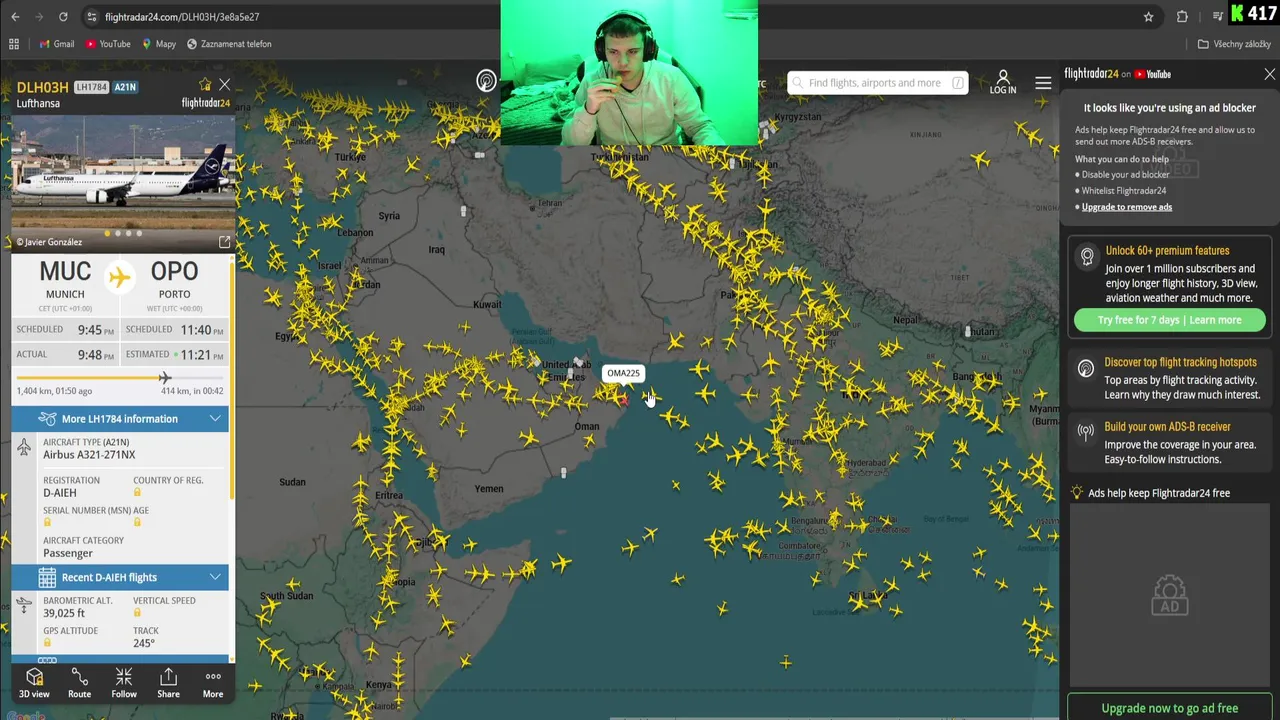Open the 3D view
Viewport: 1280px width, 720px height.
pyautogui.click(x=34, y=684)
